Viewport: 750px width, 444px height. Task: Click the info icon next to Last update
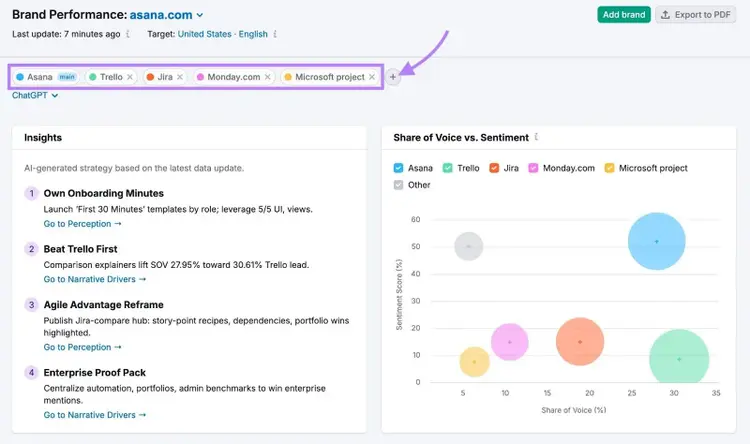pyautogui.click(x=128, y=34)
